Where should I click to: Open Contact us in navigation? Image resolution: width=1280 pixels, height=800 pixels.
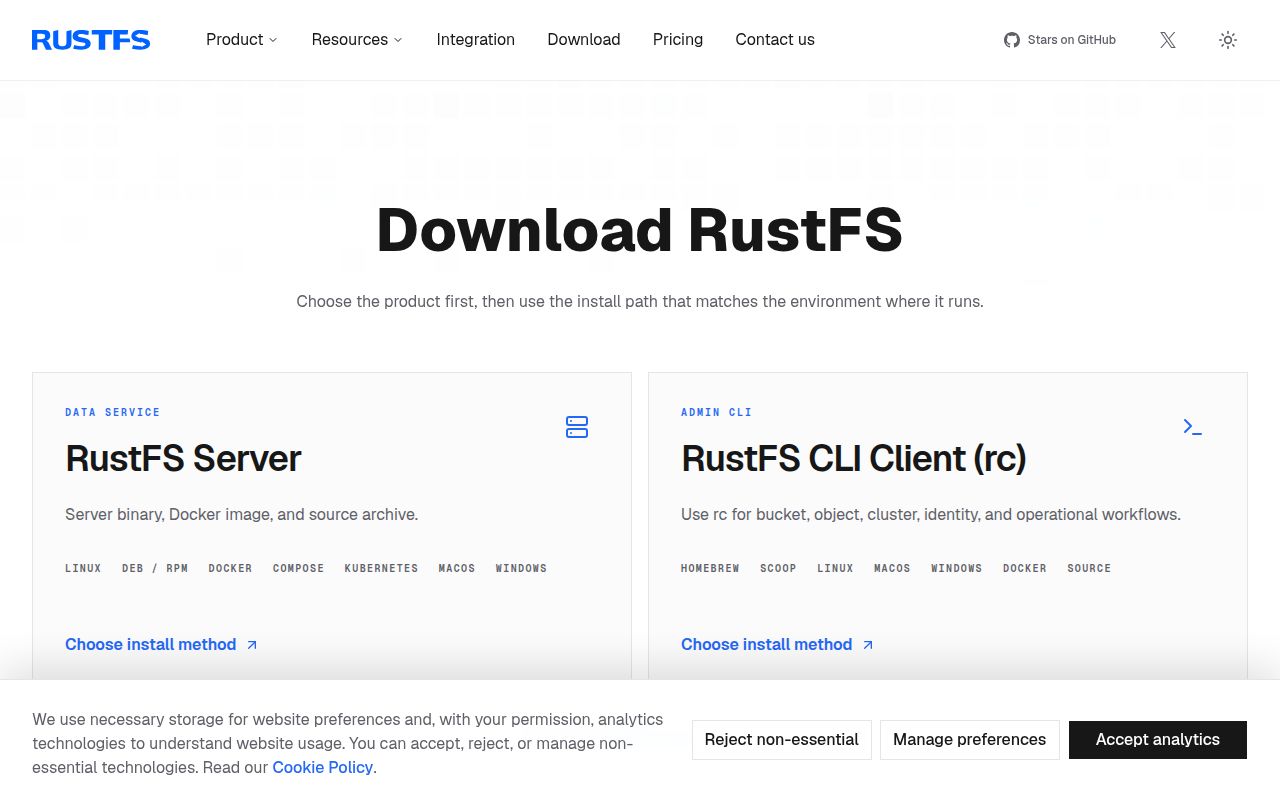(775, 40)
